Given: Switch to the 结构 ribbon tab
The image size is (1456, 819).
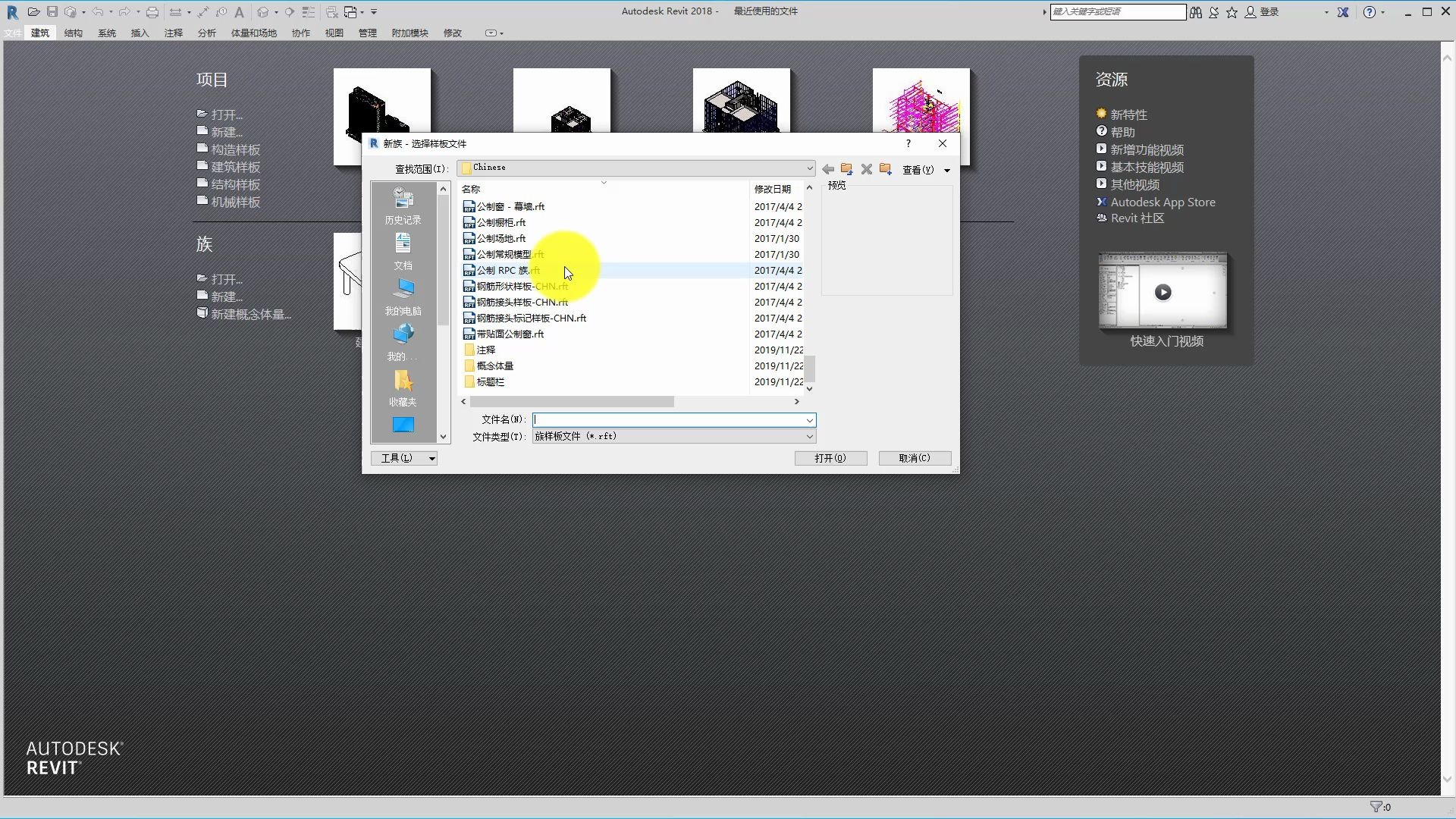Looking at the screenshot, I should coord(74,33).
